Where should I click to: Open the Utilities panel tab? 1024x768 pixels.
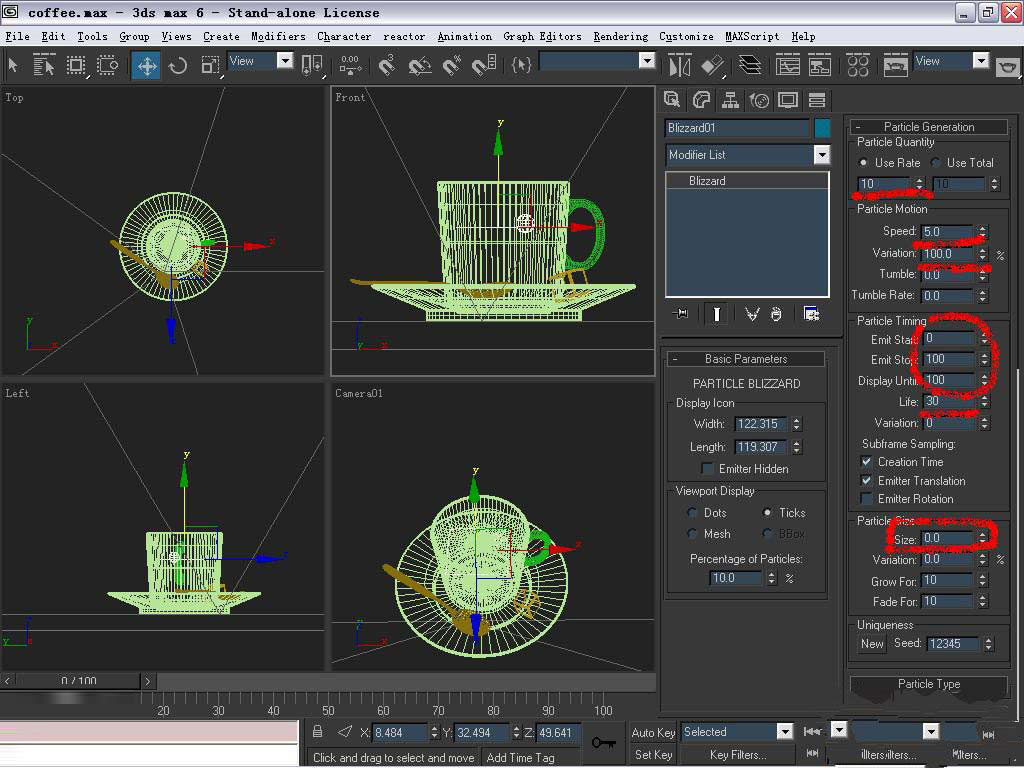click(817, 100)
